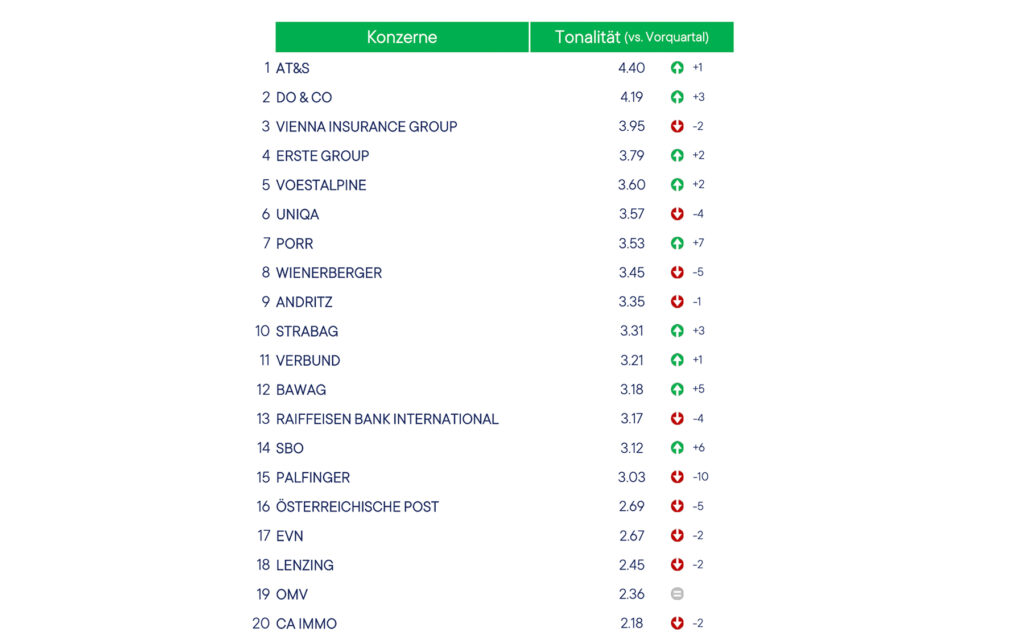The width and height of the screenshot is (1024, 640).
Task: Click the green up arrow beside AT&S
Action: (x=677, y=68)
